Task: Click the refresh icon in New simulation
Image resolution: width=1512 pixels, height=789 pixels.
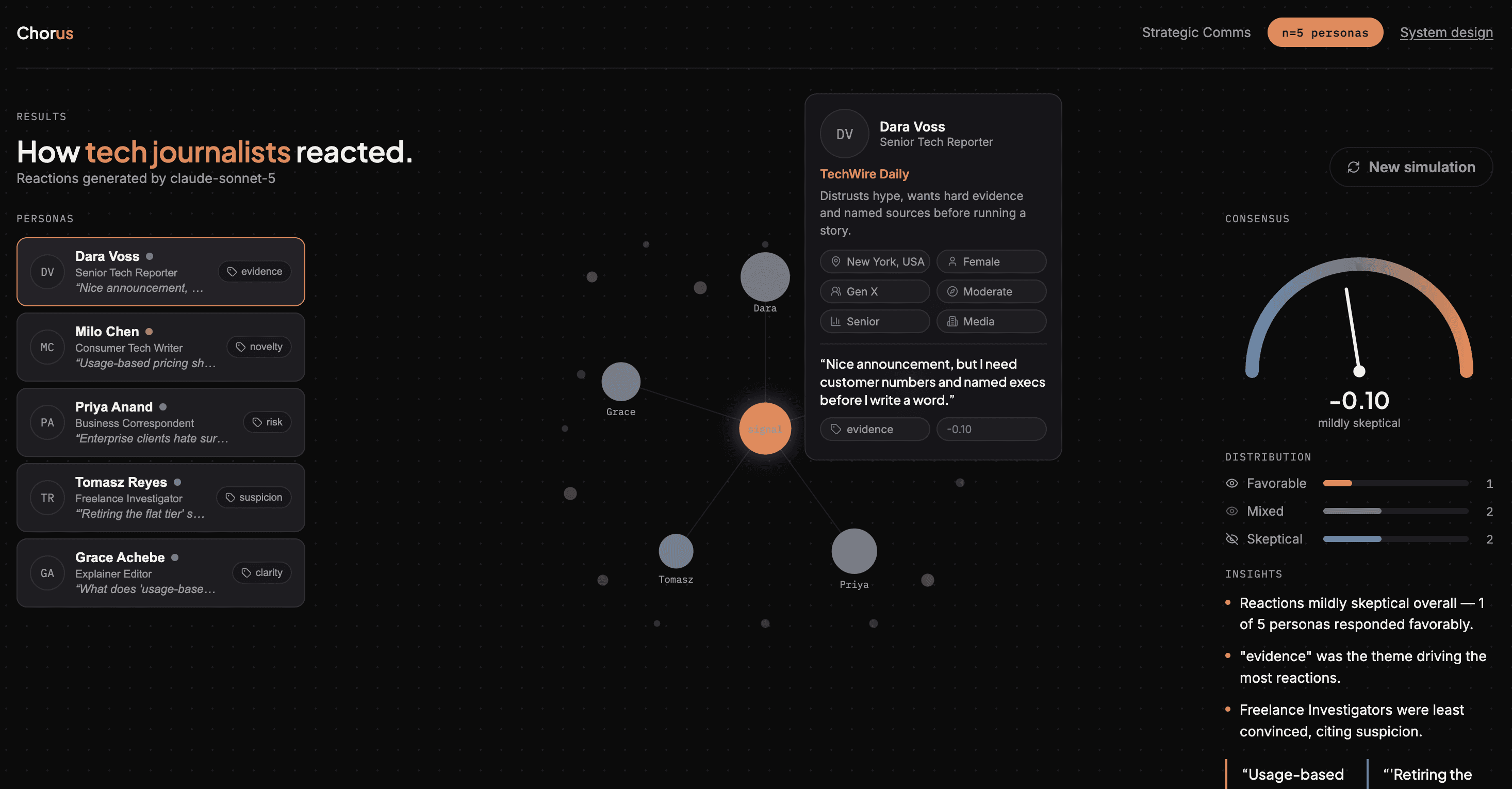Action: (1354, 167)
